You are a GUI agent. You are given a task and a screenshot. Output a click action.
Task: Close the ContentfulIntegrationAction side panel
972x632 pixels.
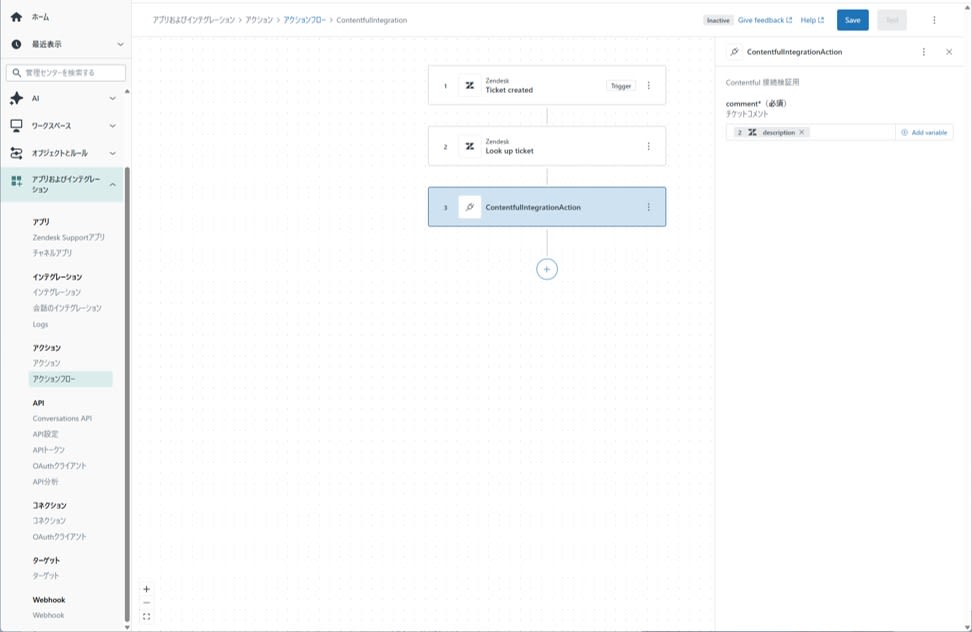[949, 52]
